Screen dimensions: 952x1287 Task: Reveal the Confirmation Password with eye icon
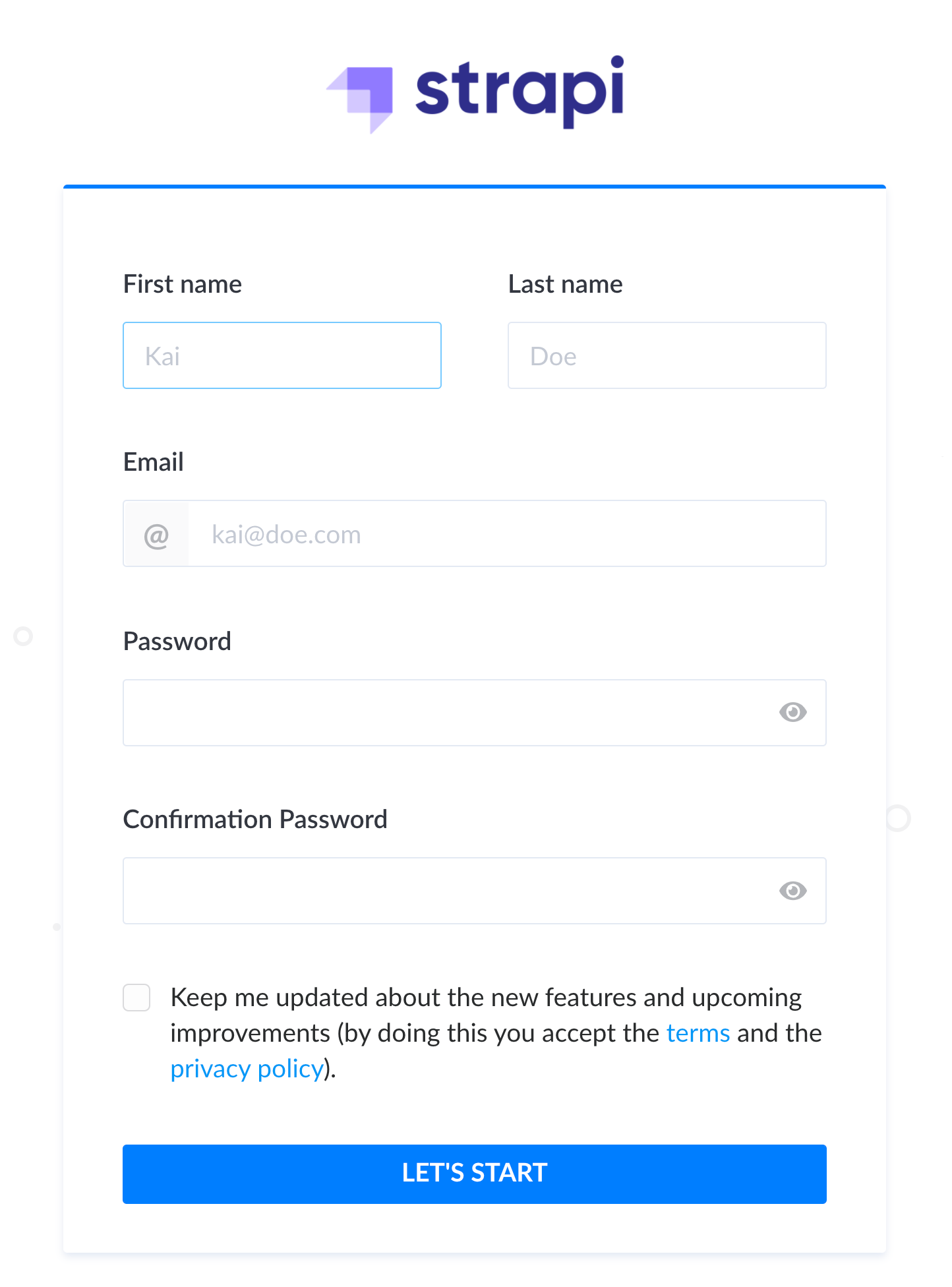(x=792, y=891)
